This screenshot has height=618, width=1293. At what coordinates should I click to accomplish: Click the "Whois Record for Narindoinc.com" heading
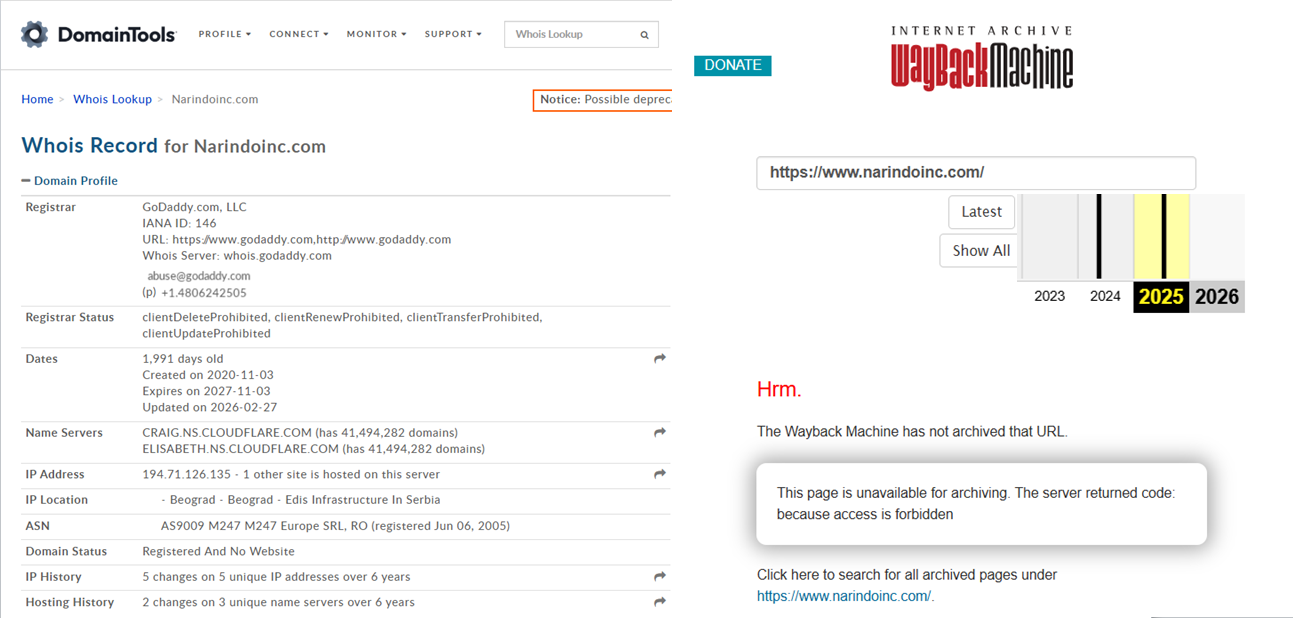pyautogui.click(x=173, y=146)
